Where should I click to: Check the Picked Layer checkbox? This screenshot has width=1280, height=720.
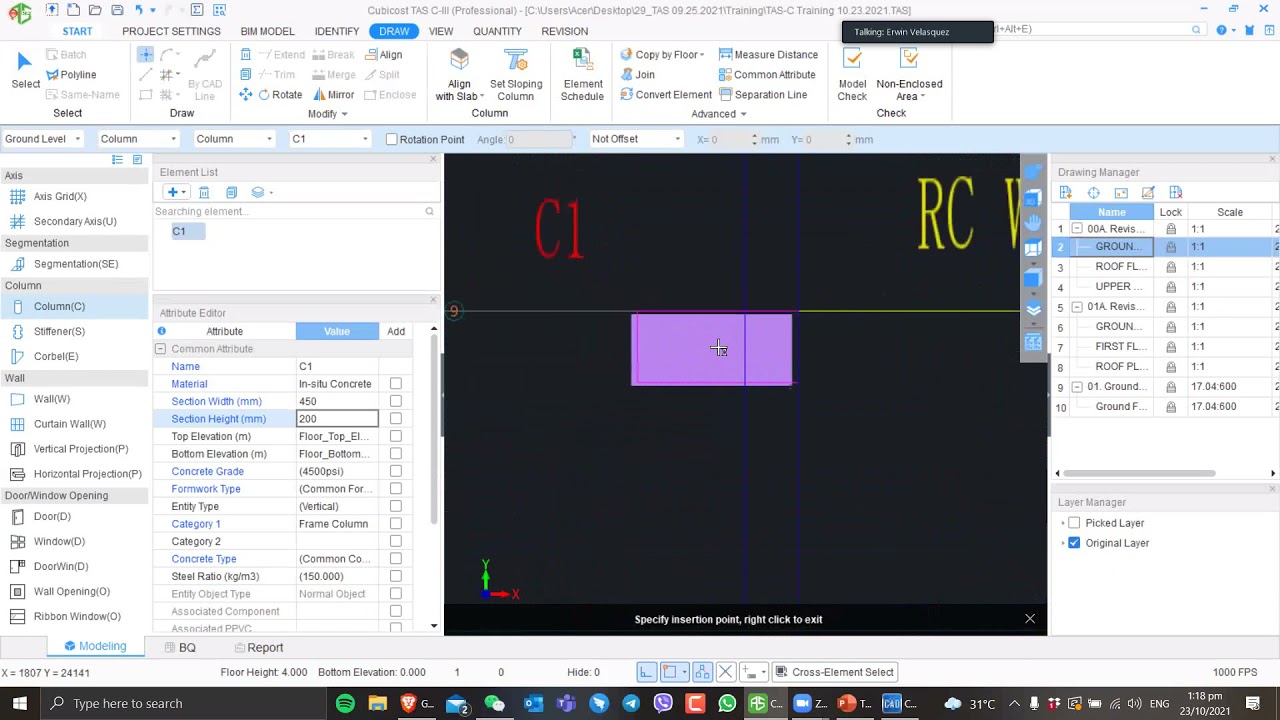point(1074,523)
